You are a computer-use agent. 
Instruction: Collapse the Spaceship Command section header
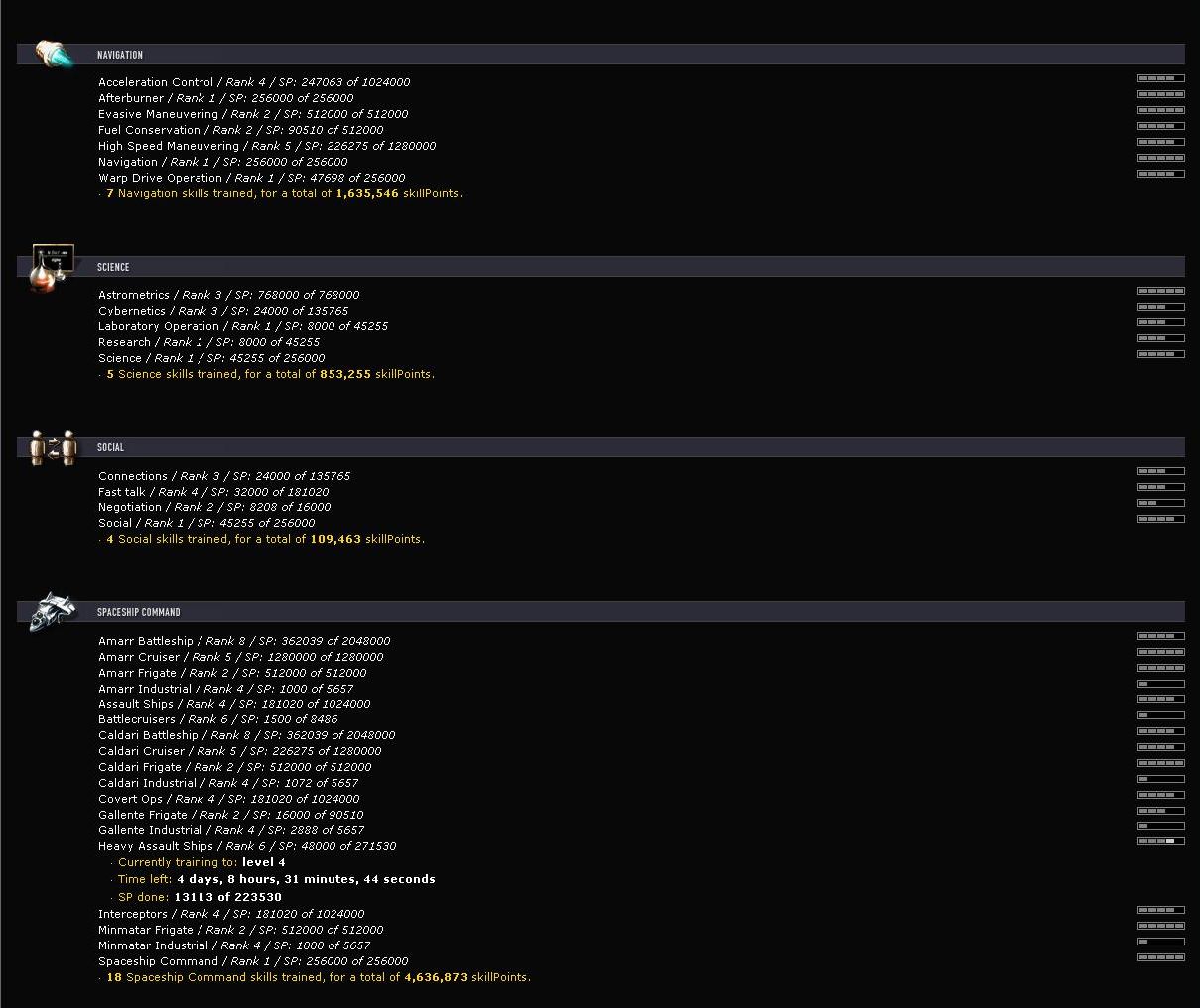point(139,612)
